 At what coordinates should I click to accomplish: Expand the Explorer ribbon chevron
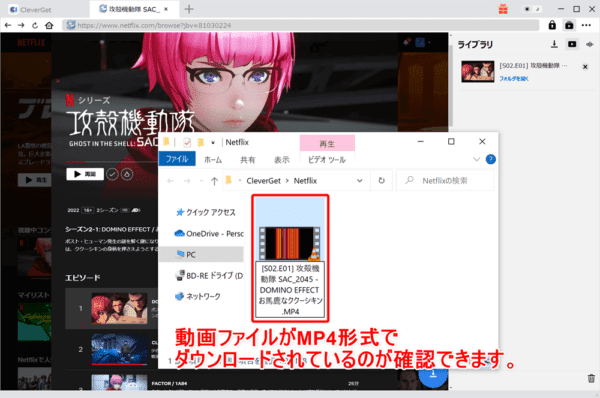[476, 159]
